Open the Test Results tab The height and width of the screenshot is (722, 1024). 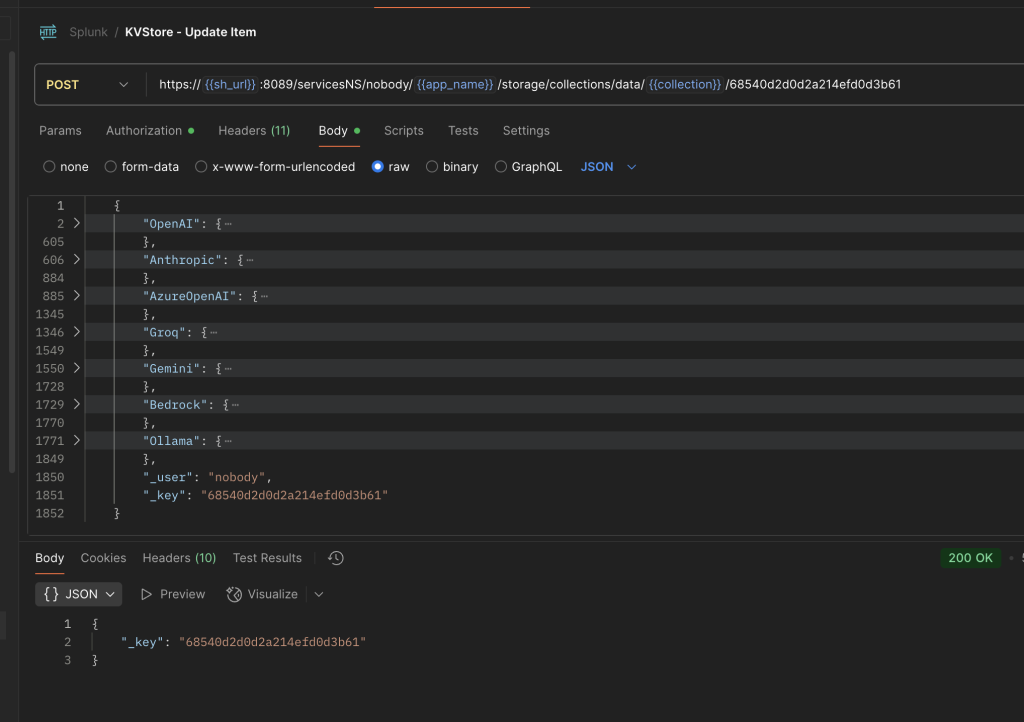[267, 558]
